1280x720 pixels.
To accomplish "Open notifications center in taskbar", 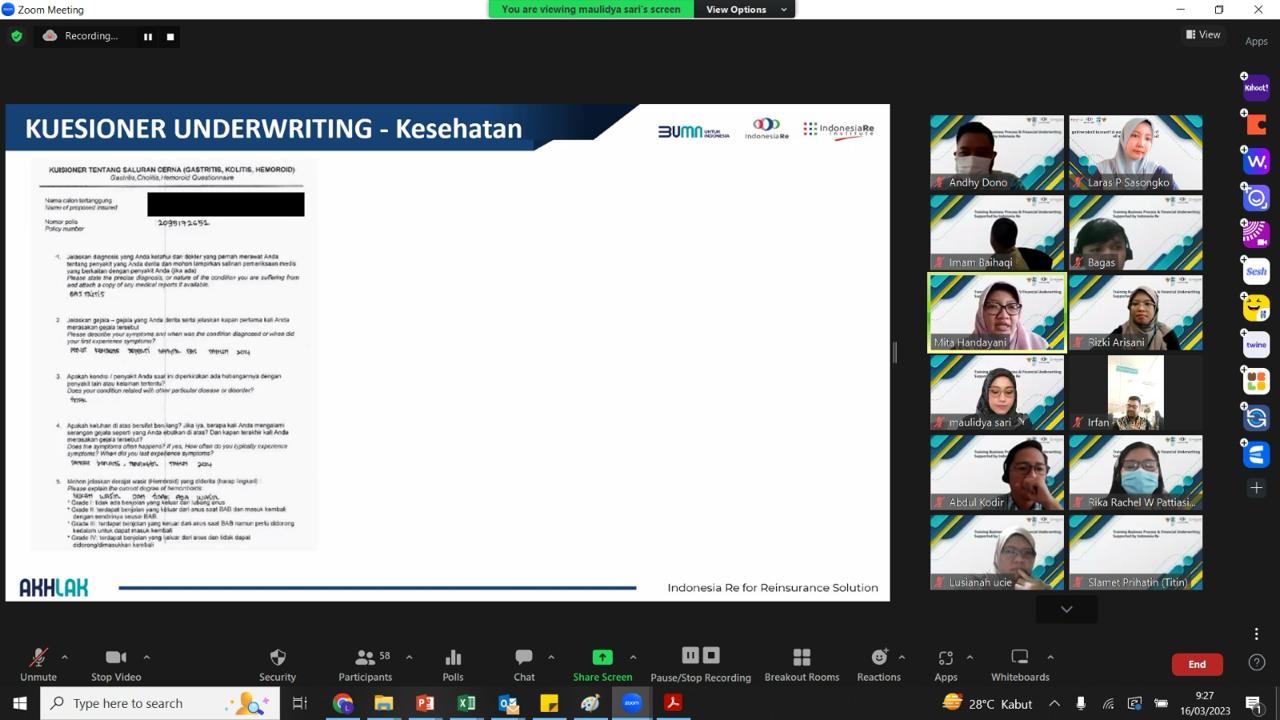I will tap(1253, 703).
